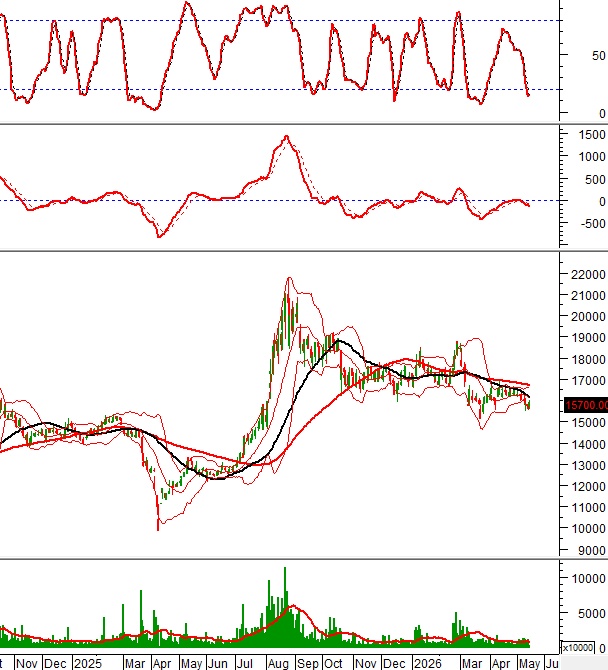The height and width of the screenshot is (670, 608).
Task: Click the x10000 volume multiplier box
Action: pyautogui.click(x=578, y=648)
